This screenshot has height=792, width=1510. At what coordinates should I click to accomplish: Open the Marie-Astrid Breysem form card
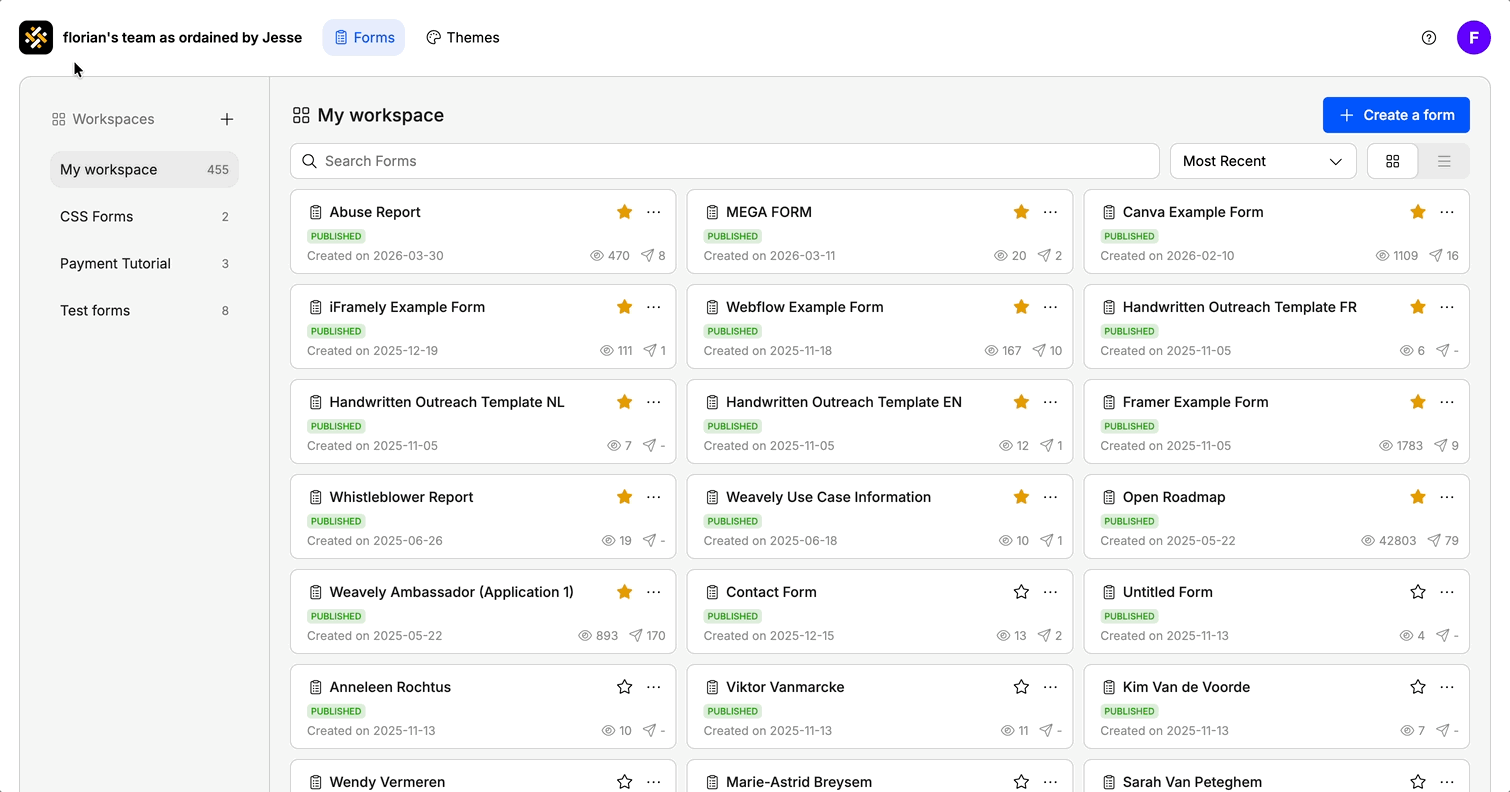(880, 776)
